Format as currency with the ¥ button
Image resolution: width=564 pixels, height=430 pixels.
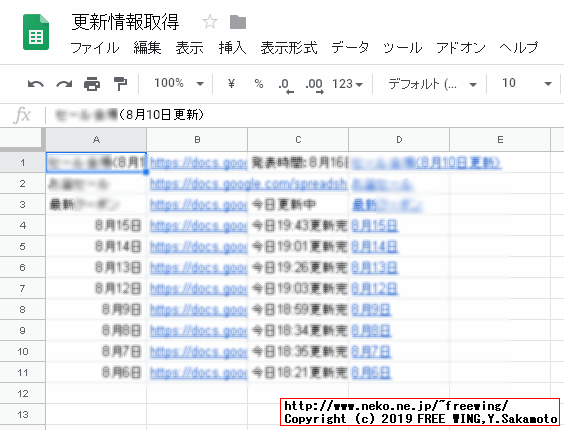click(231, 83)
